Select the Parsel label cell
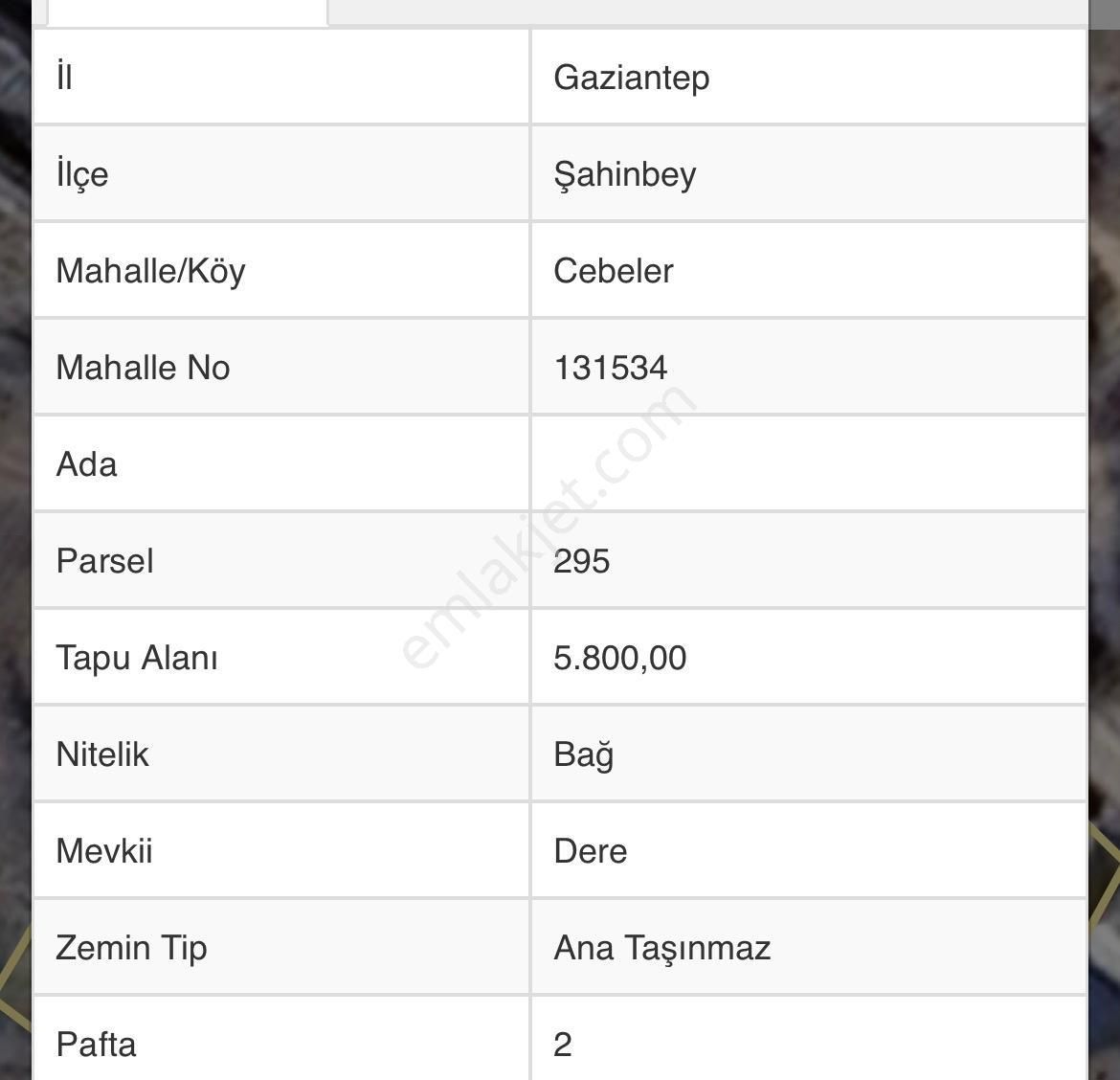Image resolution: width=1120 pixels, height=1080 pixels. click(x=104, y=561)
